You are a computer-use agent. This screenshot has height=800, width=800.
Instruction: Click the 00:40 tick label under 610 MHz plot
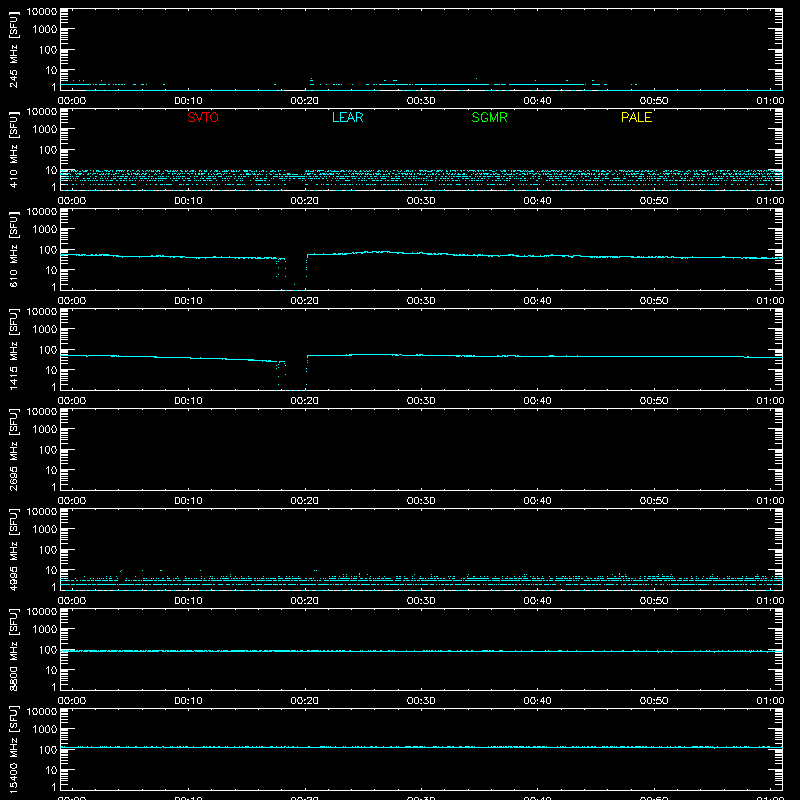pos(537,301)
